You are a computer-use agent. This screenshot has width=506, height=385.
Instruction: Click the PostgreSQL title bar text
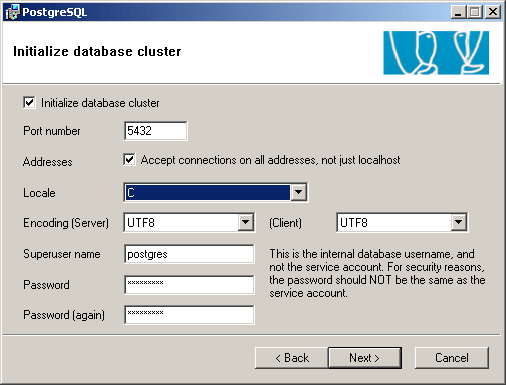point(55,12)
